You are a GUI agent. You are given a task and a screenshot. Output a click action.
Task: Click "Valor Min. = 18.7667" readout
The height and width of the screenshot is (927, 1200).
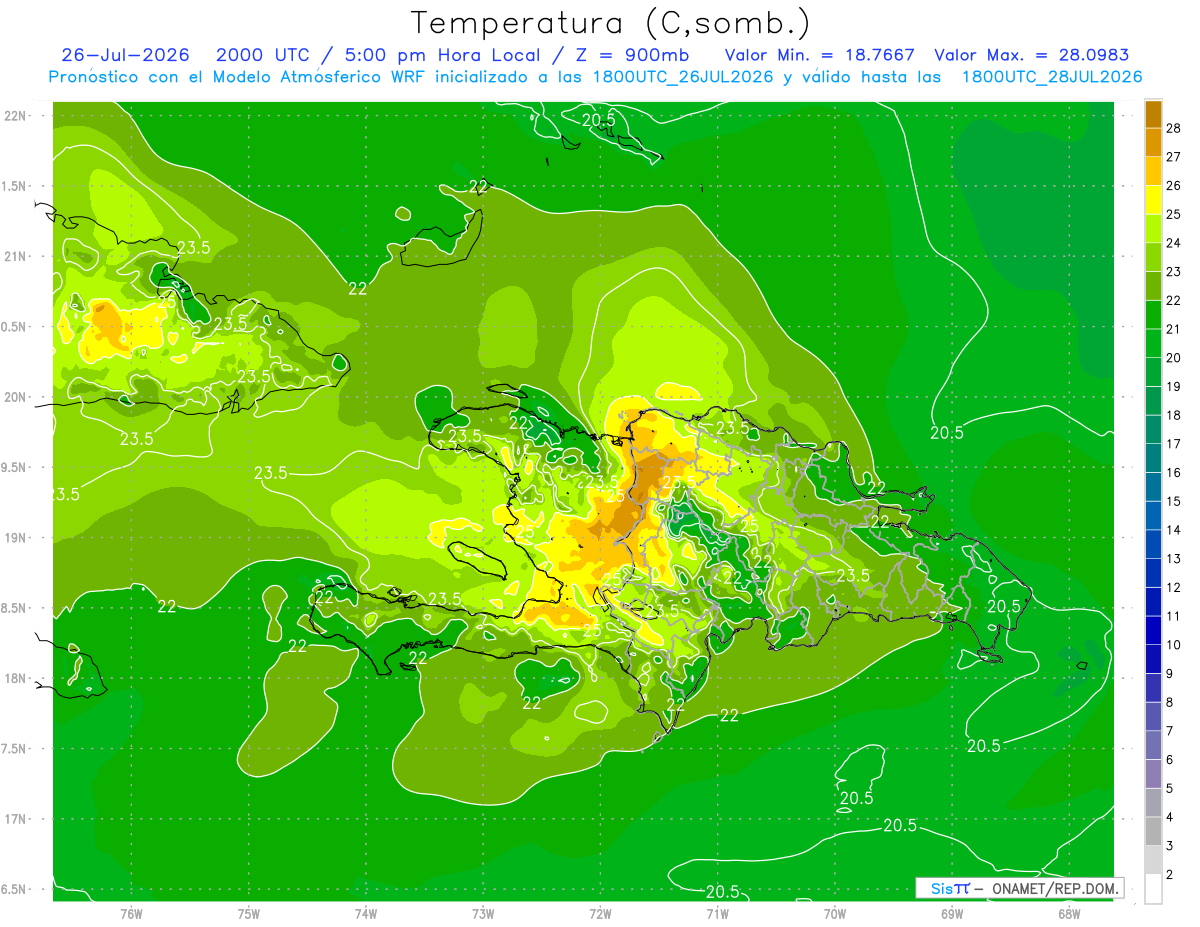821,56
